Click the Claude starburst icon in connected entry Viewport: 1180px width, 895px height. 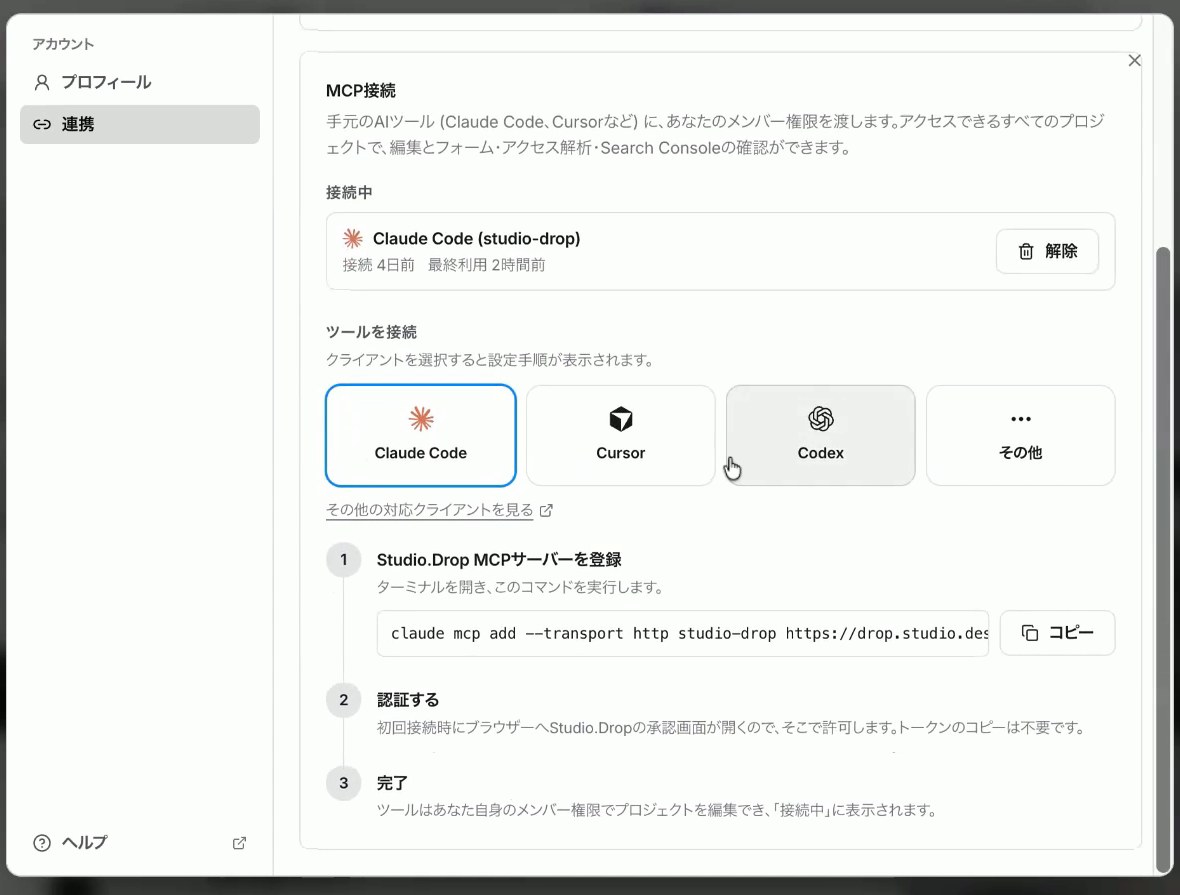(x=352, y=239)
